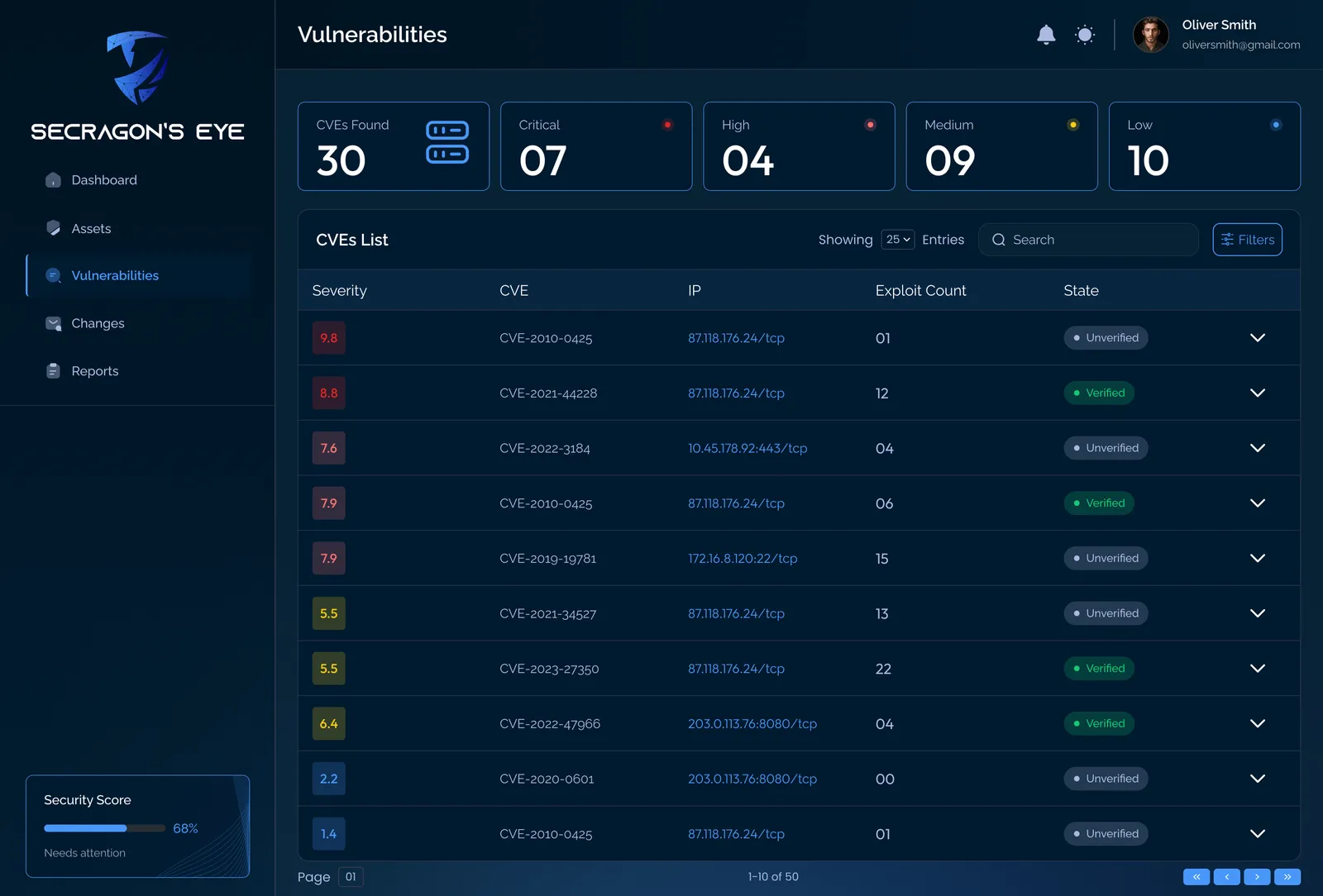
Task: Go to first page with double-left arrow
Action: pos(1196,877)
